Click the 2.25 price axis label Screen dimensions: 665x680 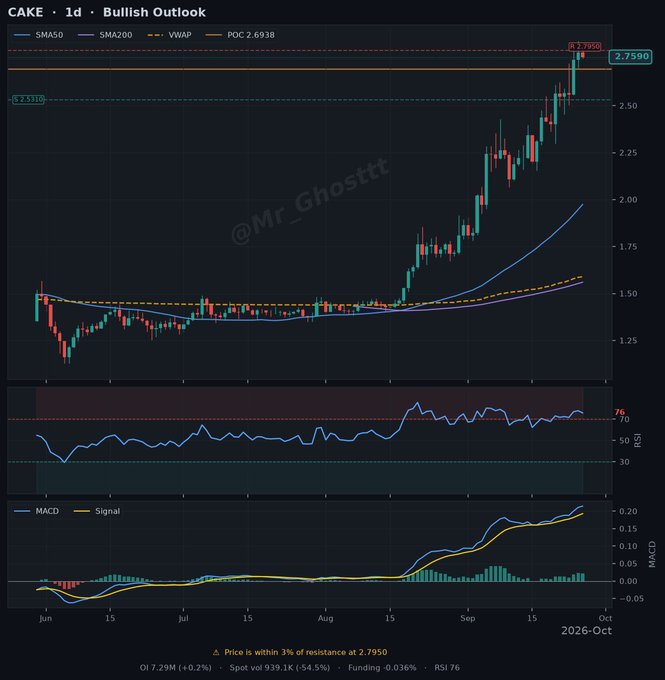point(628,153)
